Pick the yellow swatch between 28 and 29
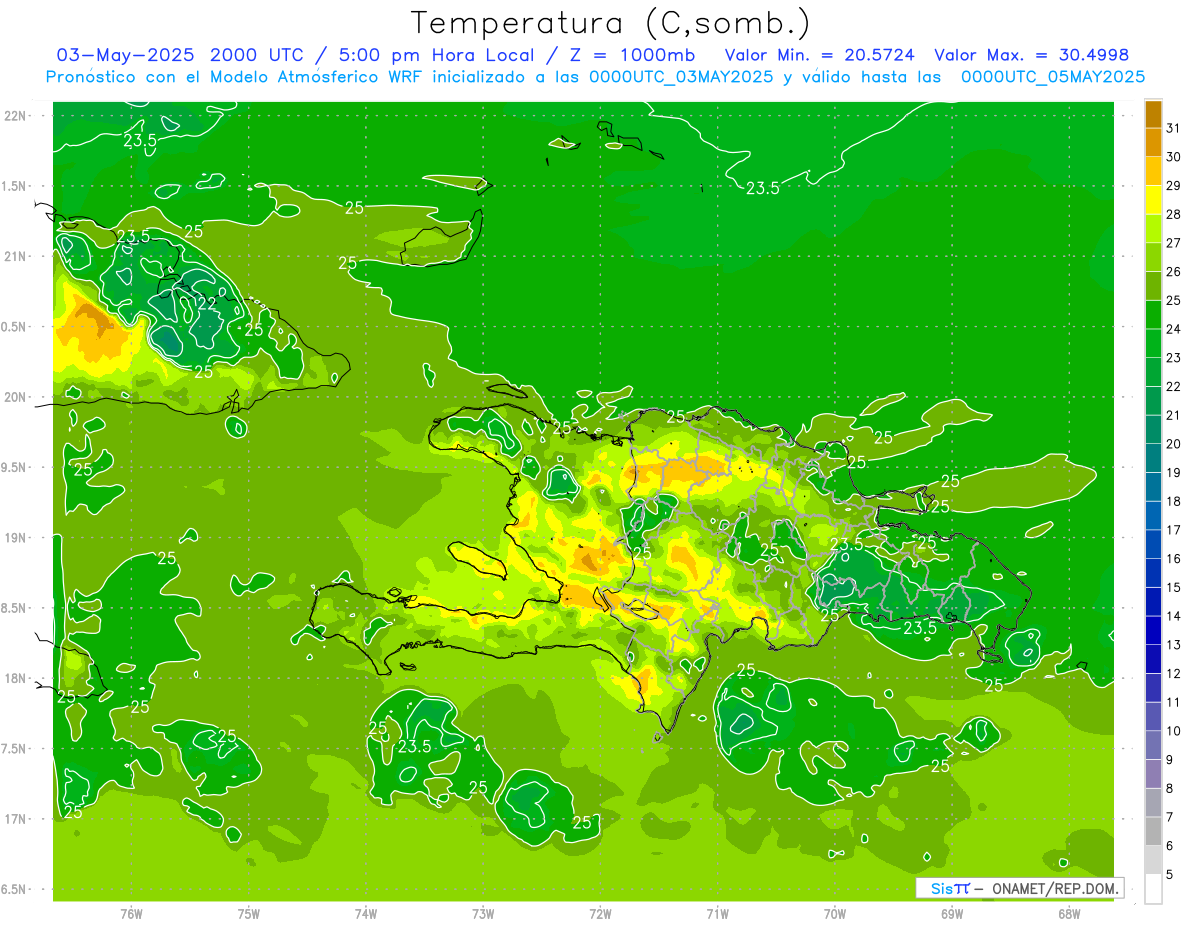Viewport: 1200px width, 927px height. click(x=1153, y=200)
